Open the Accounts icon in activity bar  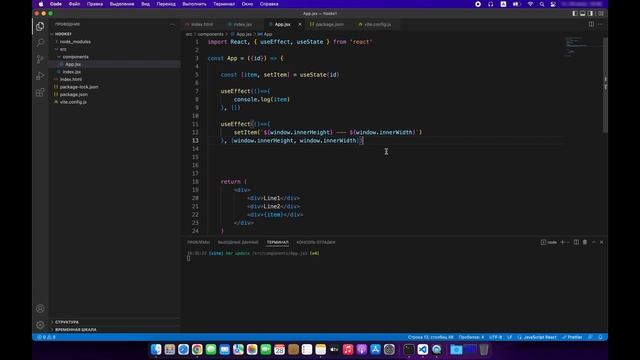(x=40, y=309)
